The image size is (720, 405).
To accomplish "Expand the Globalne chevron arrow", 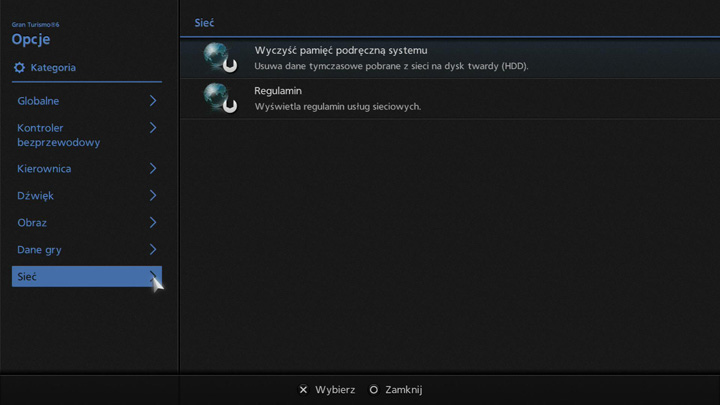I will (x=153, y=101).
